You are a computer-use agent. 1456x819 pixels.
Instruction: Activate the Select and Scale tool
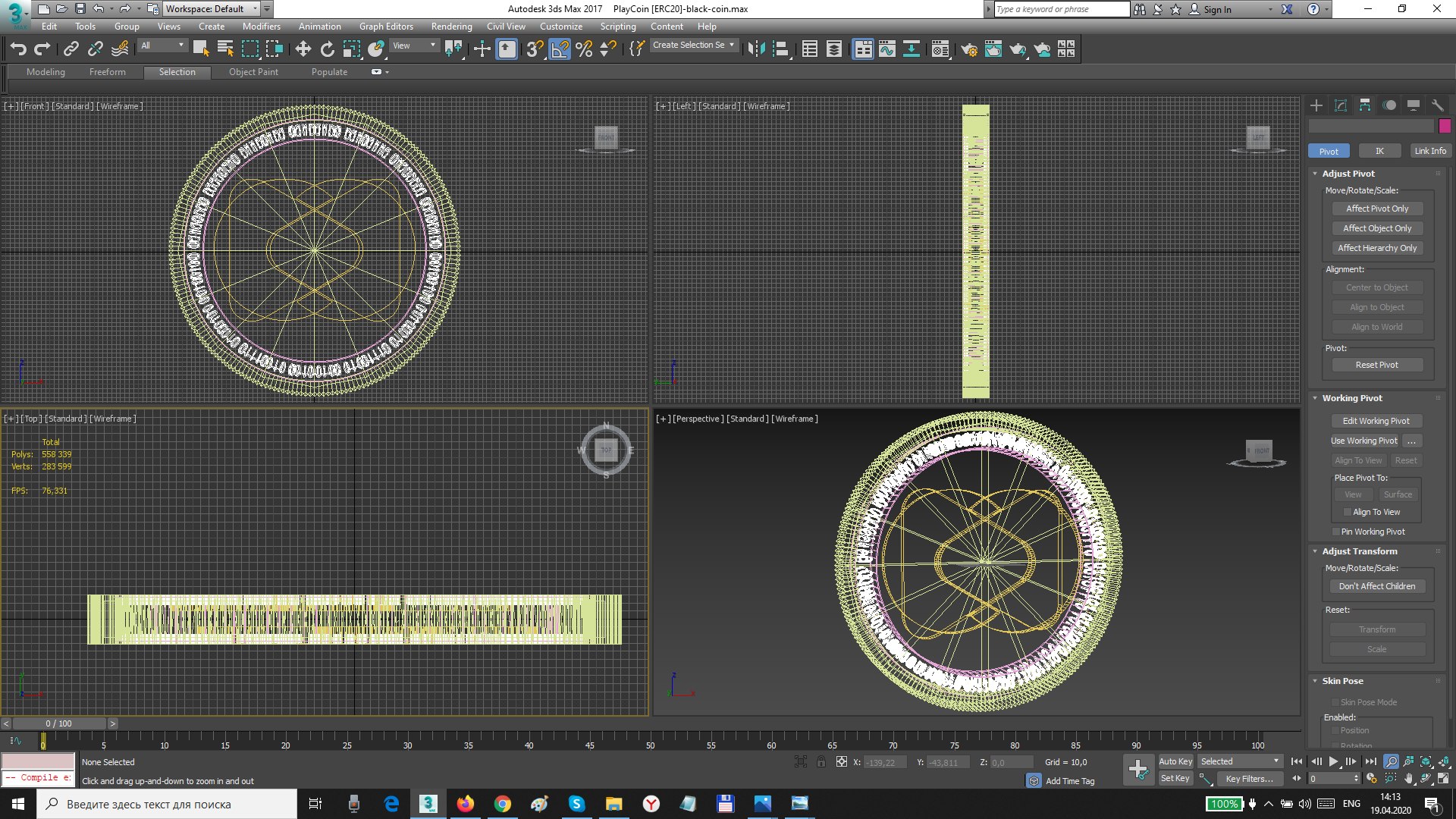[351, 49]
